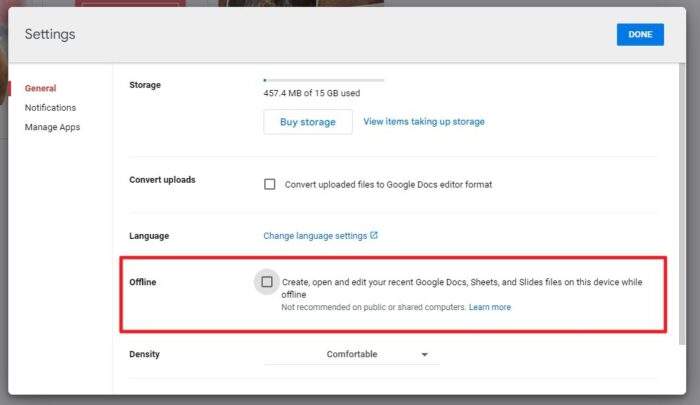The image size is (700, 405).
Task: Click the external link icon beside language settings
Action: pos(374,235)
